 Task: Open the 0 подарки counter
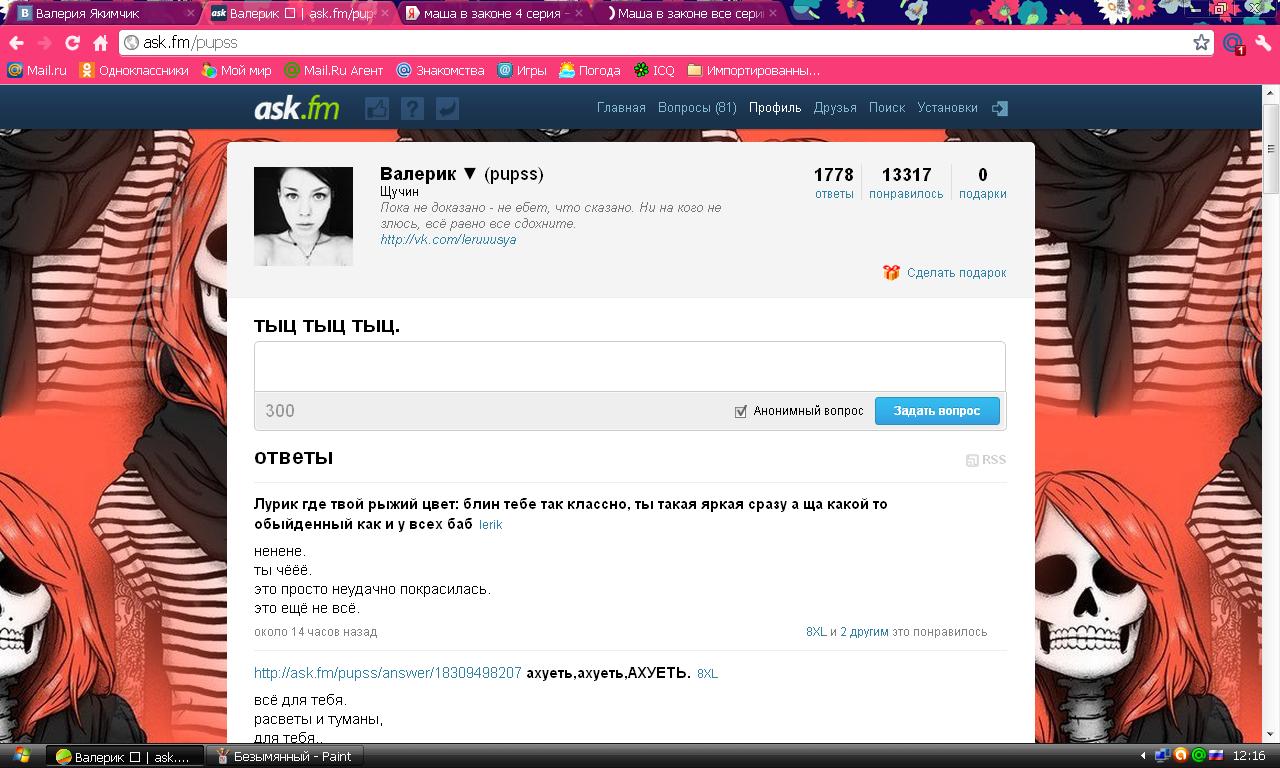click(983, 183)
